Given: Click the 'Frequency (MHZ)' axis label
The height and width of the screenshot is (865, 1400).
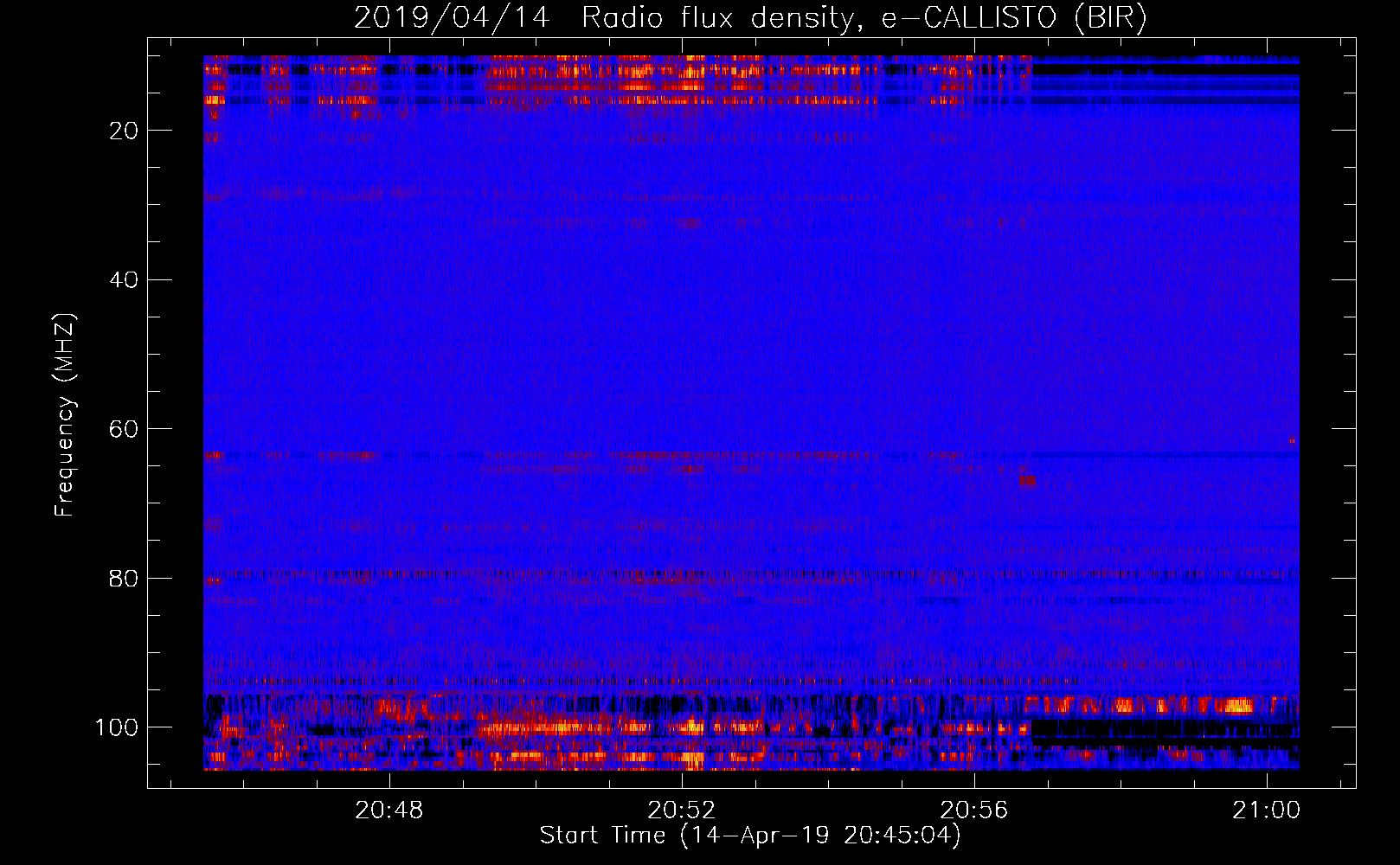Looking at the screenshot, I should (65, 415).
